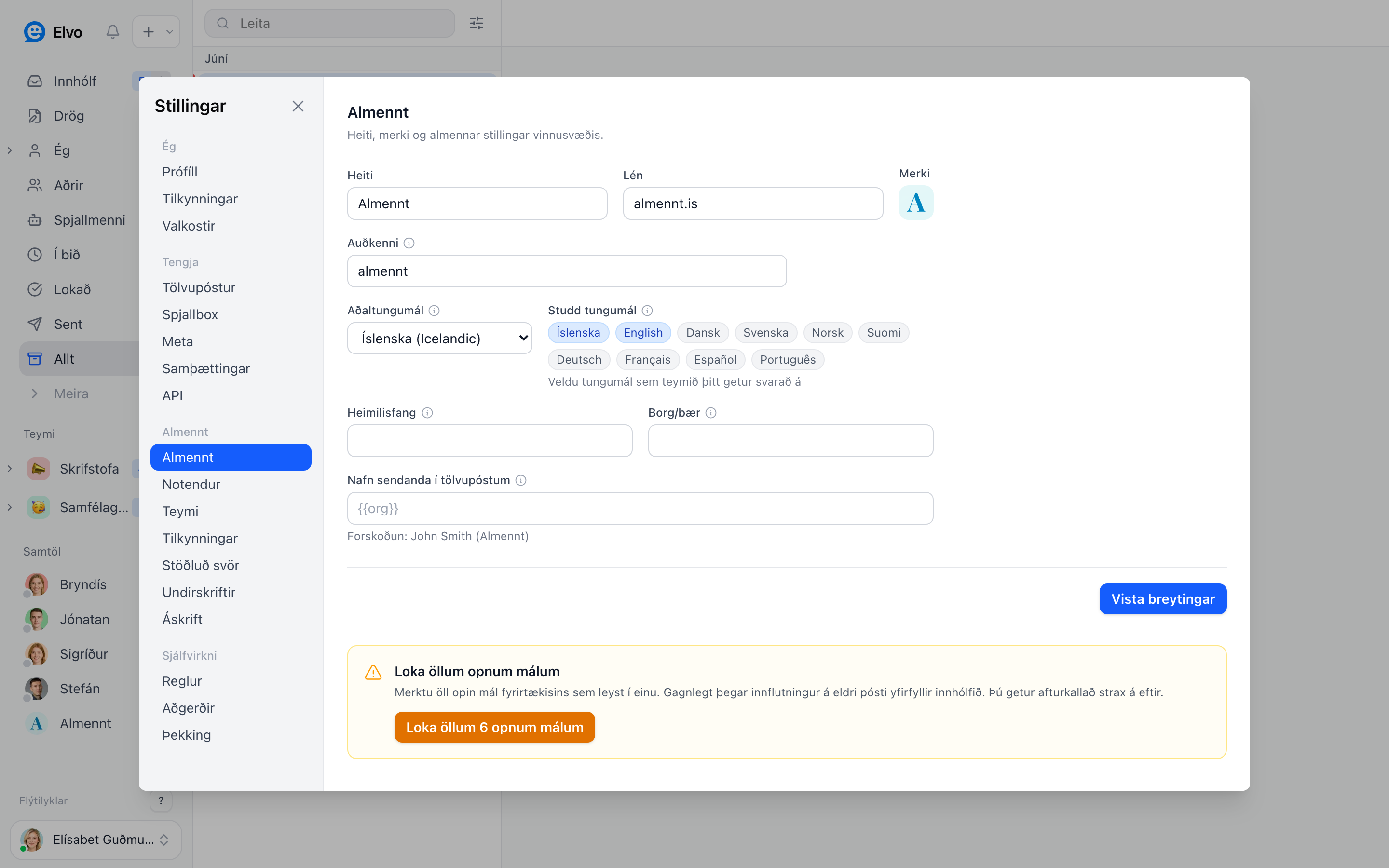The width and height of the screenshot is (1389, 868).
Task: Click the Heiti name field
Action: (x=477, y=203)
